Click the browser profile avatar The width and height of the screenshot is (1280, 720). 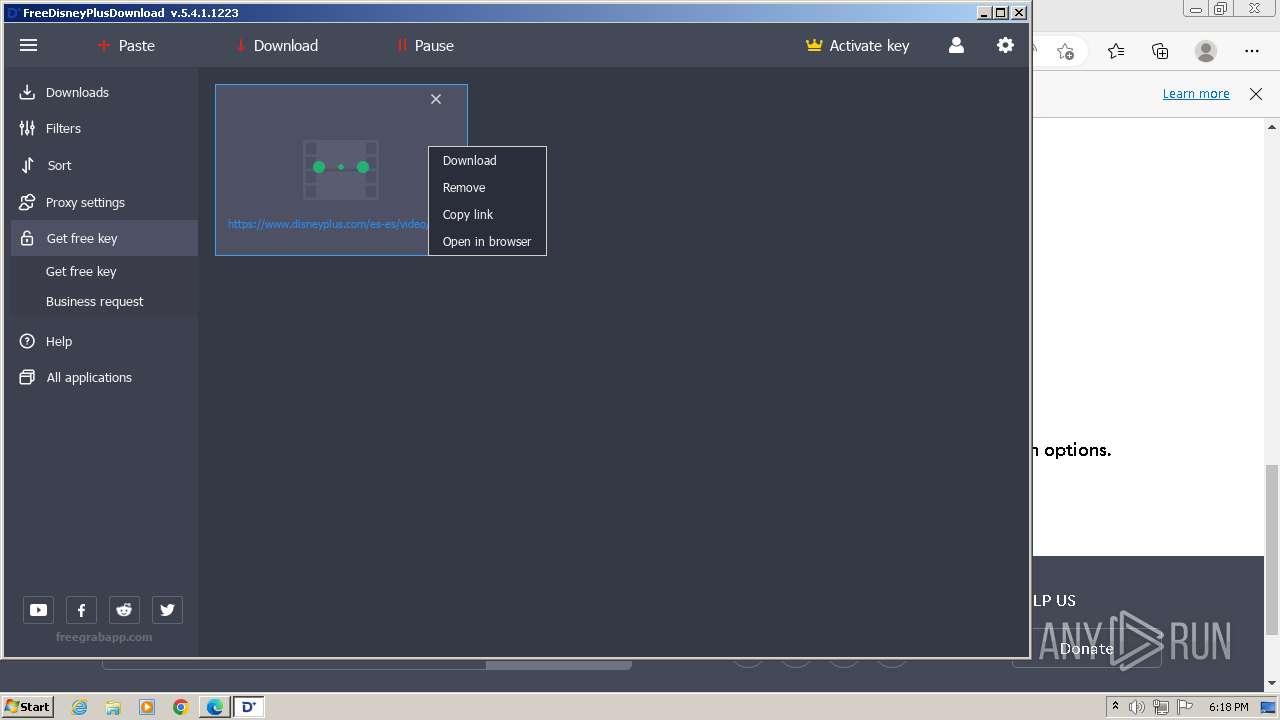tap(1206, 50)
